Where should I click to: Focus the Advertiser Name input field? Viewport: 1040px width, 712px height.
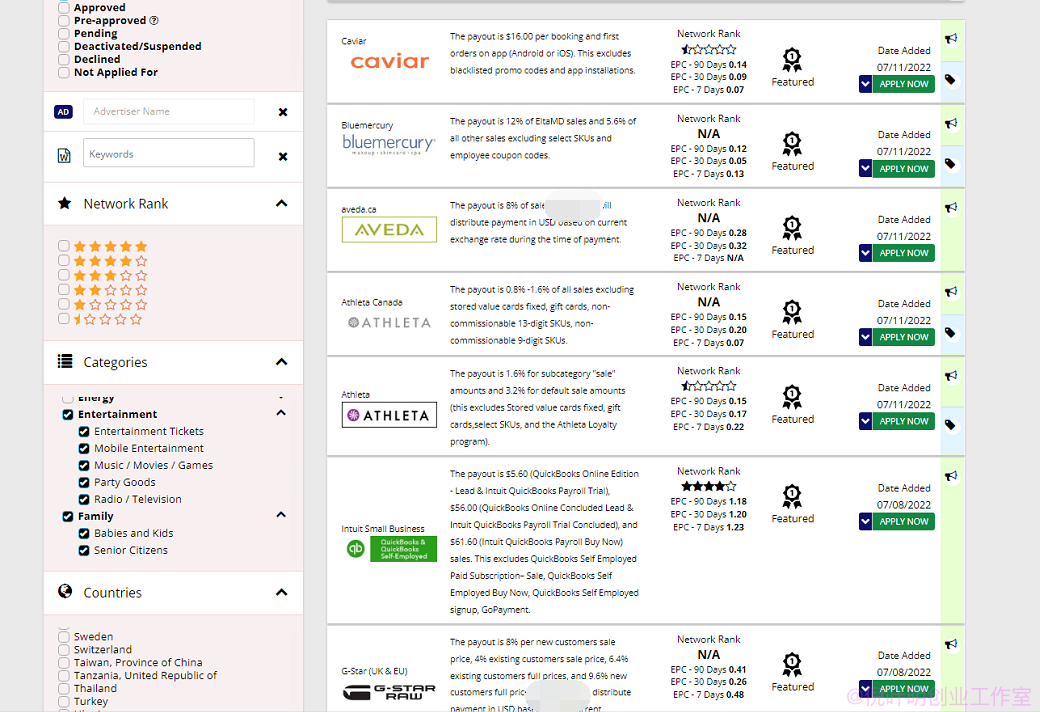168,111
